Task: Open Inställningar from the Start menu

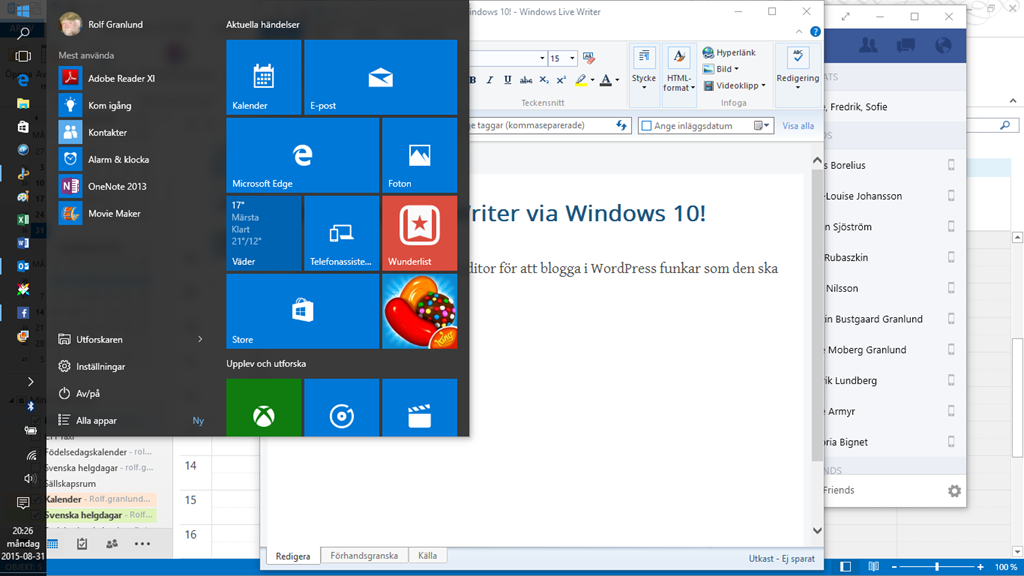Action: [x=100, y=367]
